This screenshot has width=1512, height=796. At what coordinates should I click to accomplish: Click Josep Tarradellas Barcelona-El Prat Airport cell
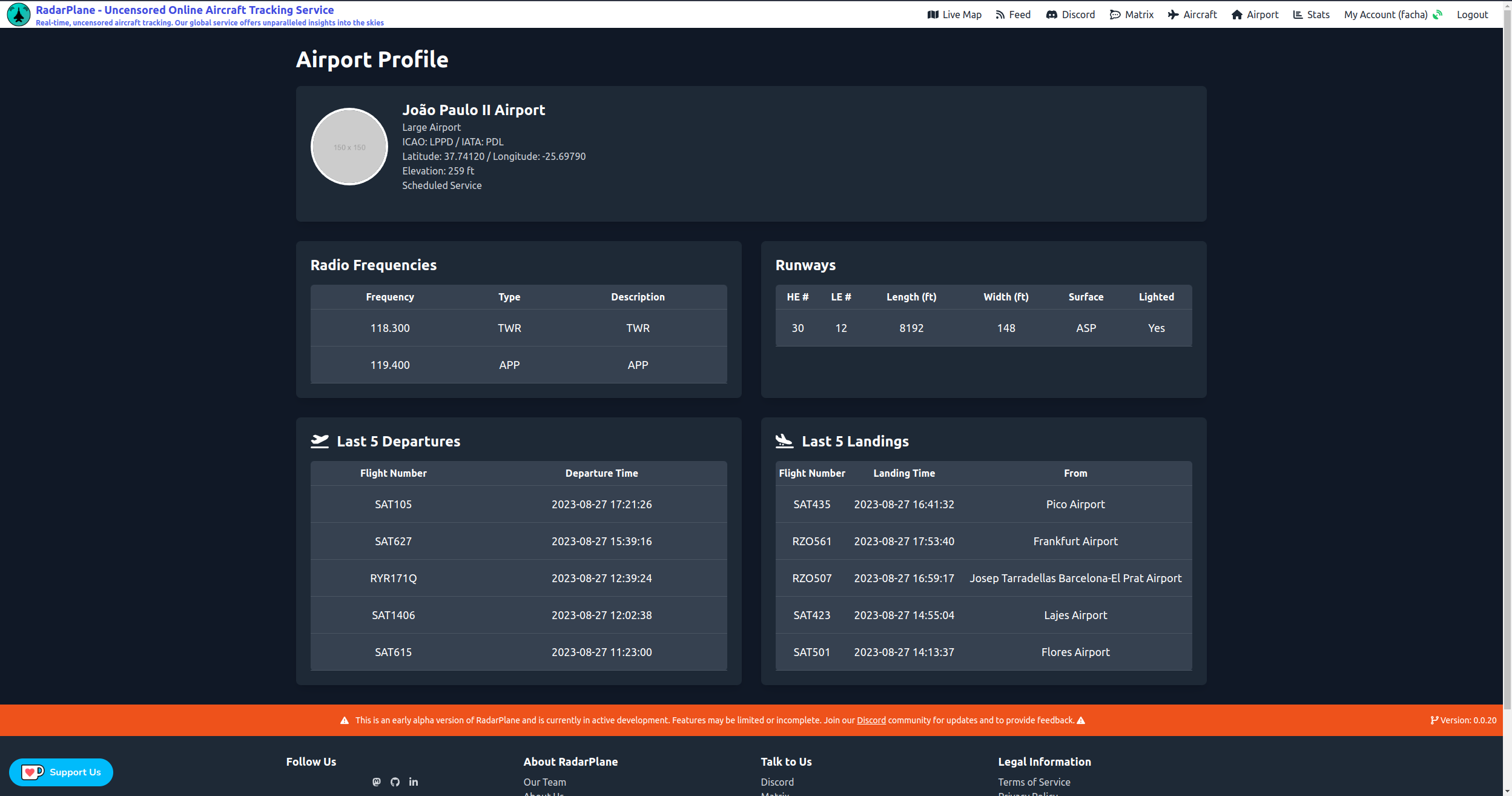[1075, 578]
